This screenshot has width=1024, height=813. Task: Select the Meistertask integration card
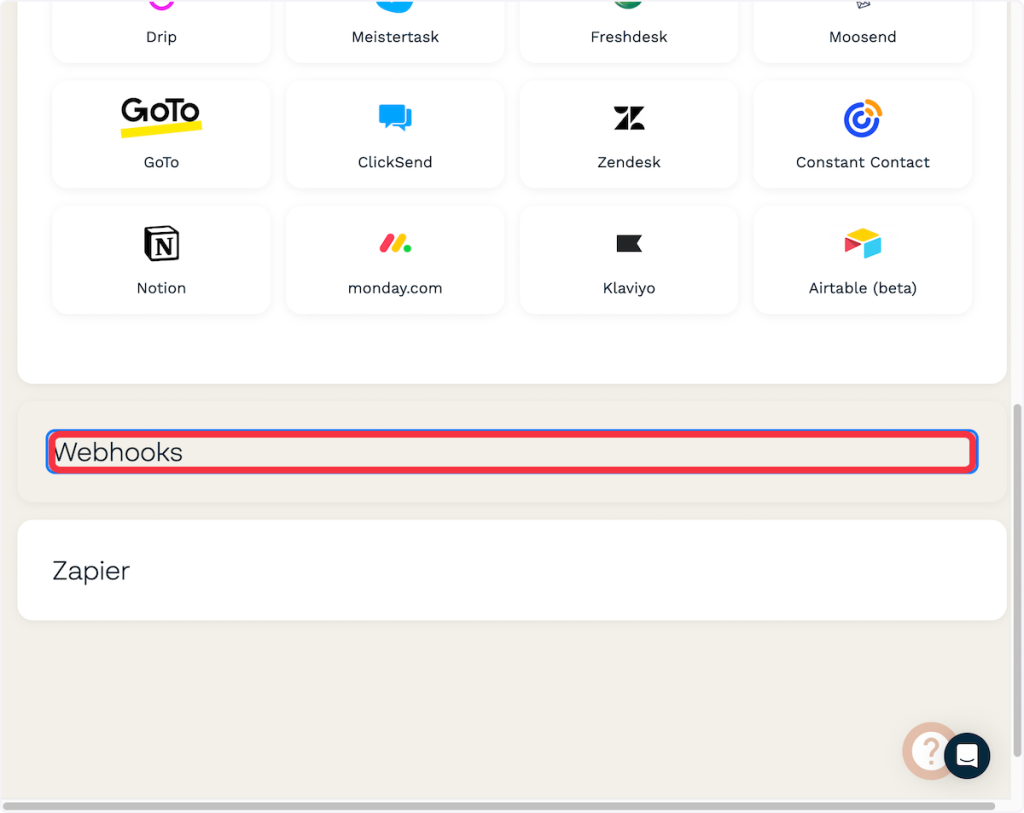click(395, 30)
